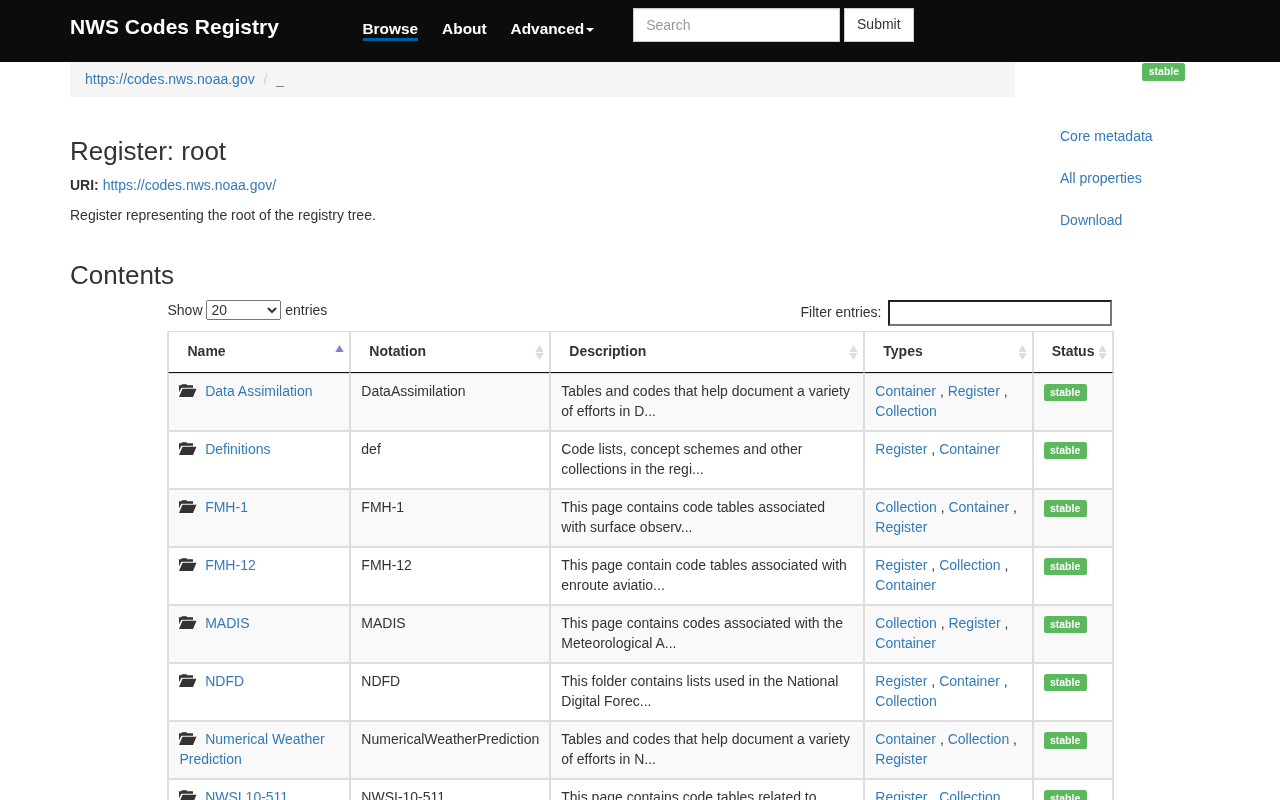Click the folder icon next to FMH-12
This screenshot has height=800, width=1280.
coord(187,565)
